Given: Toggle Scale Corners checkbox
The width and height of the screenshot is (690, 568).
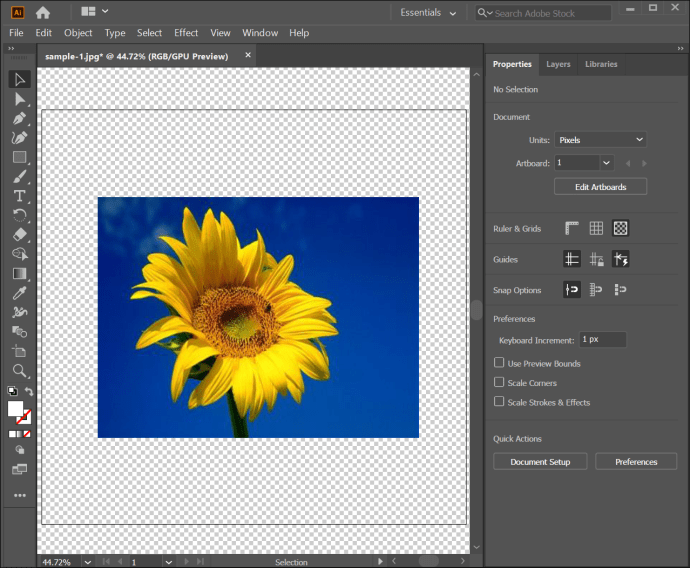Looking at the screenshot, I should (499, 383).
